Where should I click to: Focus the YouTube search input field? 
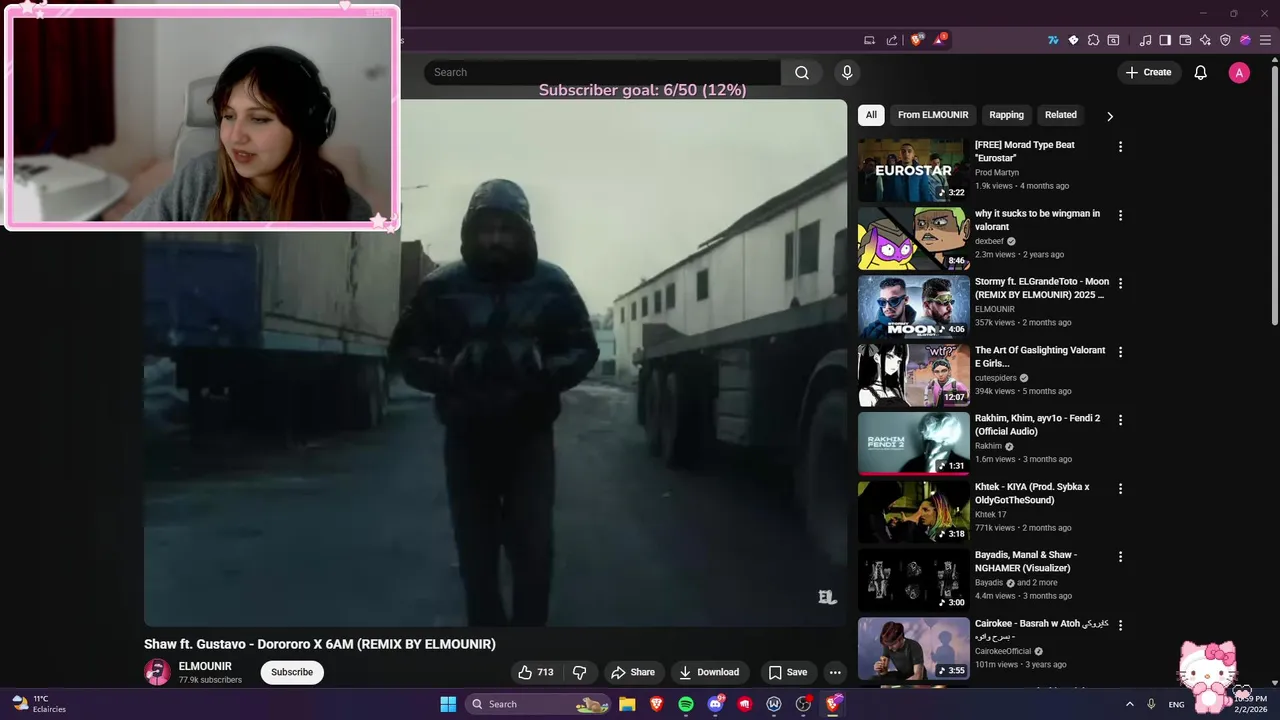tap(602, 72)
